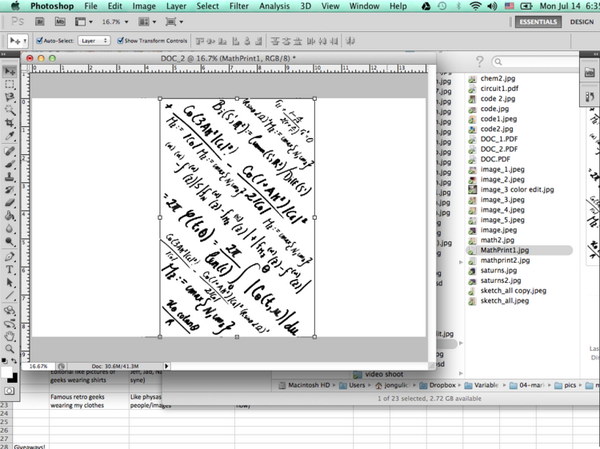Click Dropbox in the Finder path bar
The width and height of the screenshot is (600, 449).
[x=438, y=385]
